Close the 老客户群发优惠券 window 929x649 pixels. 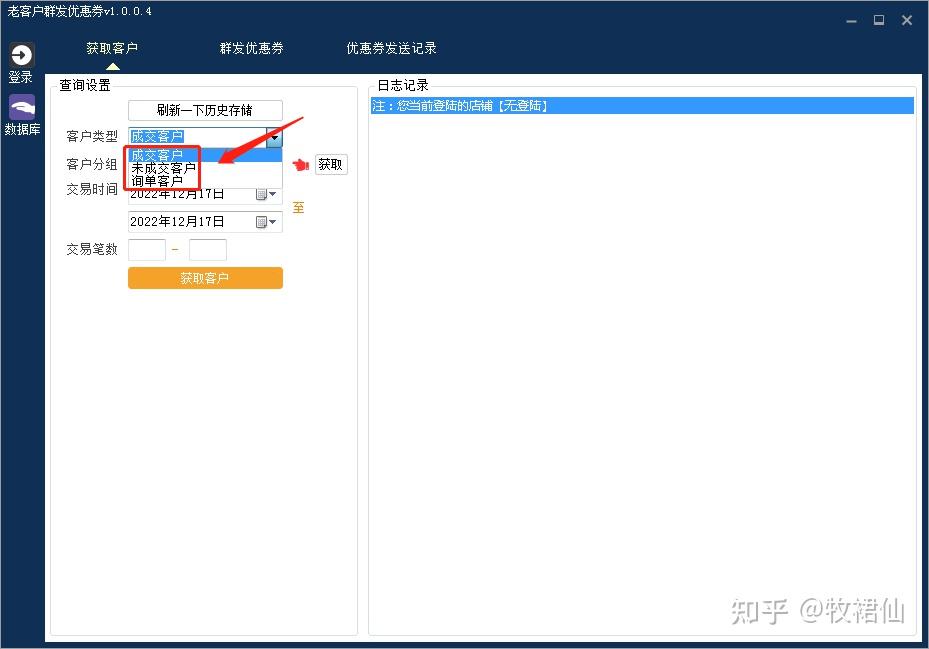[907, 20]
